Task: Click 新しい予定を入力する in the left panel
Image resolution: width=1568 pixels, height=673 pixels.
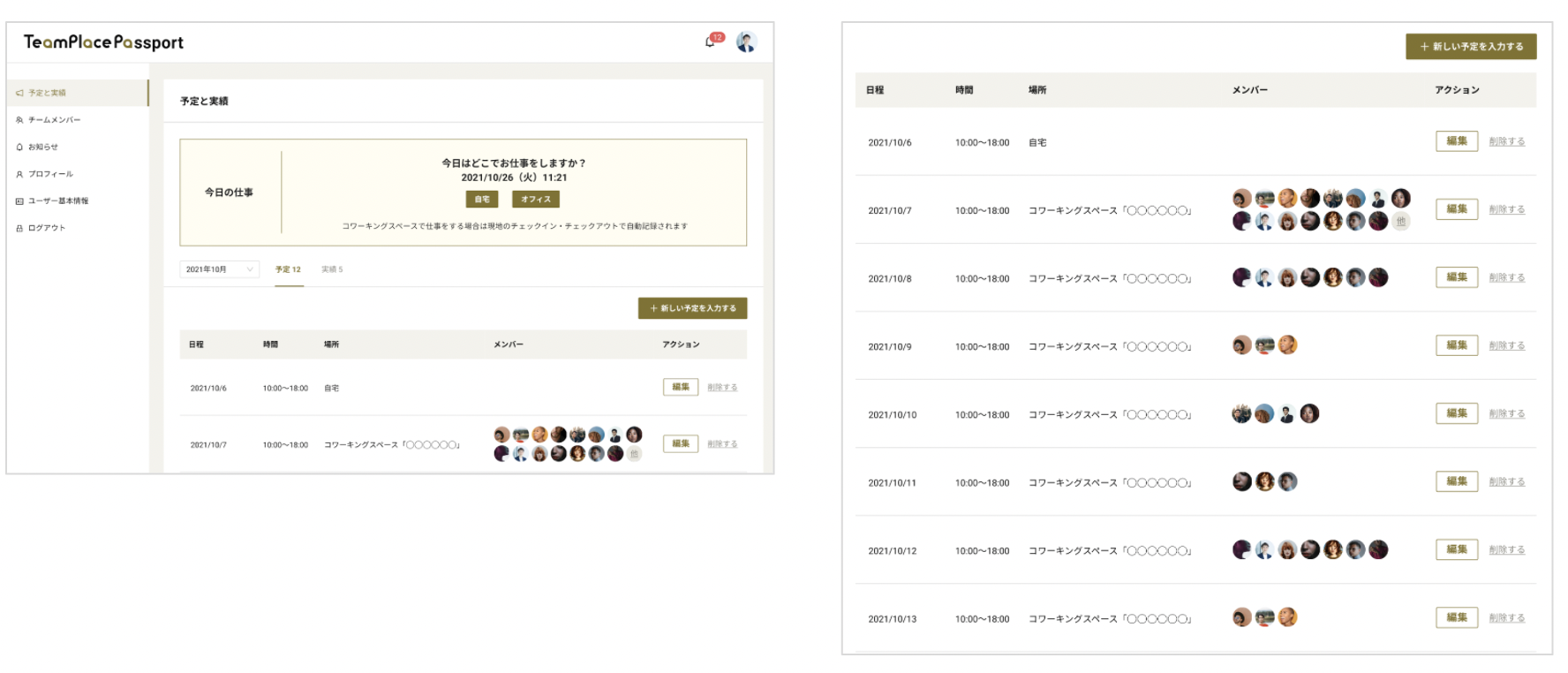Action: point(693,308)
